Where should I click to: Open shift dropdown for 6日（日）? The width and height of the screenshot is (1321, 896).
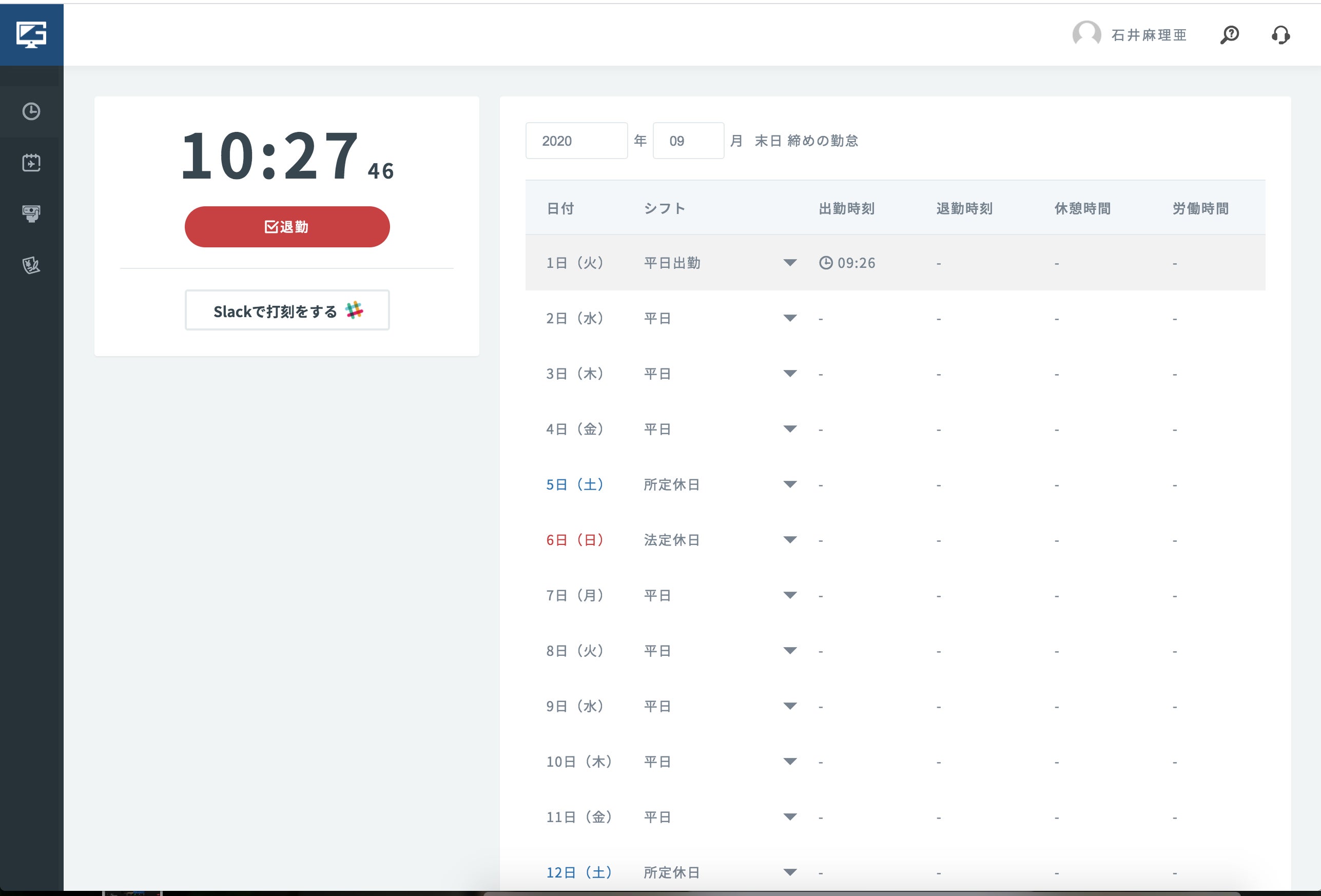point(789,539)
